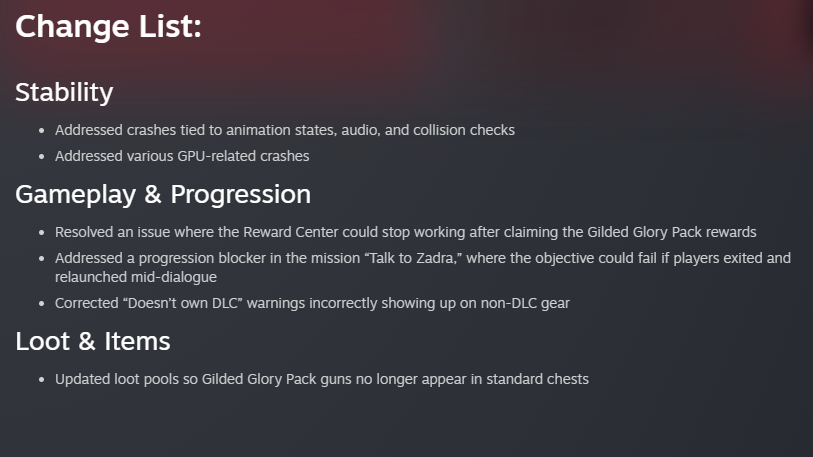The width and height of the screenshot is (813, 457).
Task: Click the bullet dot before the "Corrected" entry
Action: click(41, 303)
